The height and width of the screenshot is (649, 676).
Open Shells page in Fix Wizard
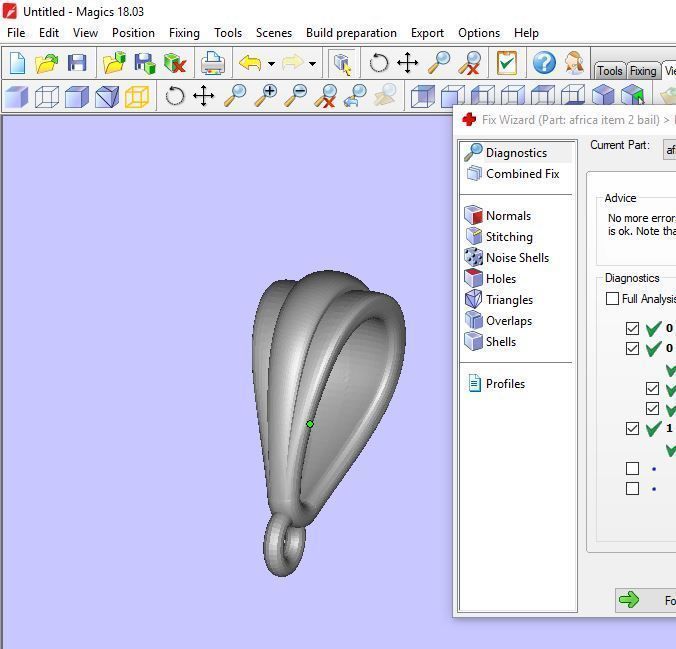[x=490, y=341]
